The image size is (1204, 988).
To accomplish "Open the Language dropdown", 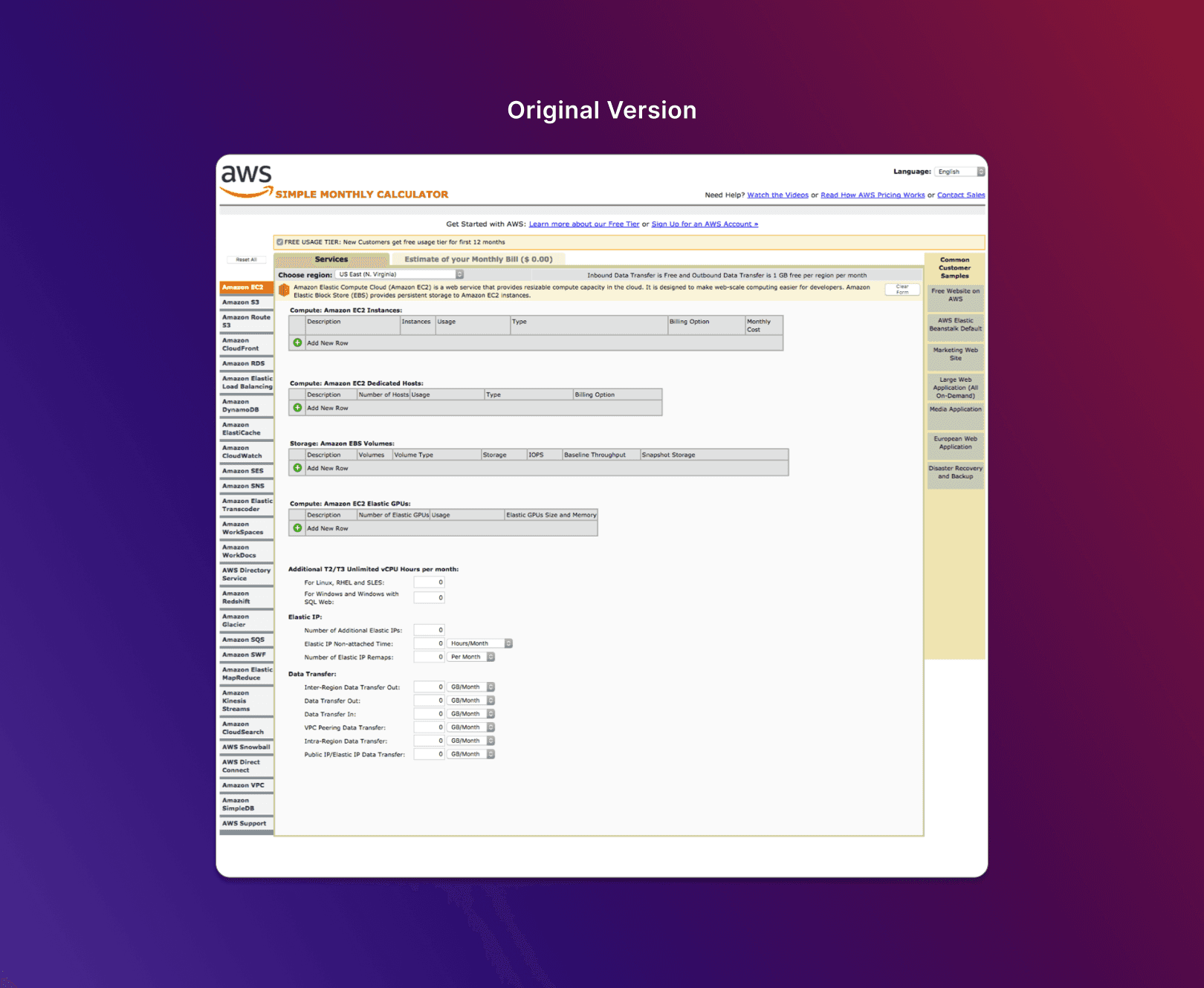I will click(959, 172).
